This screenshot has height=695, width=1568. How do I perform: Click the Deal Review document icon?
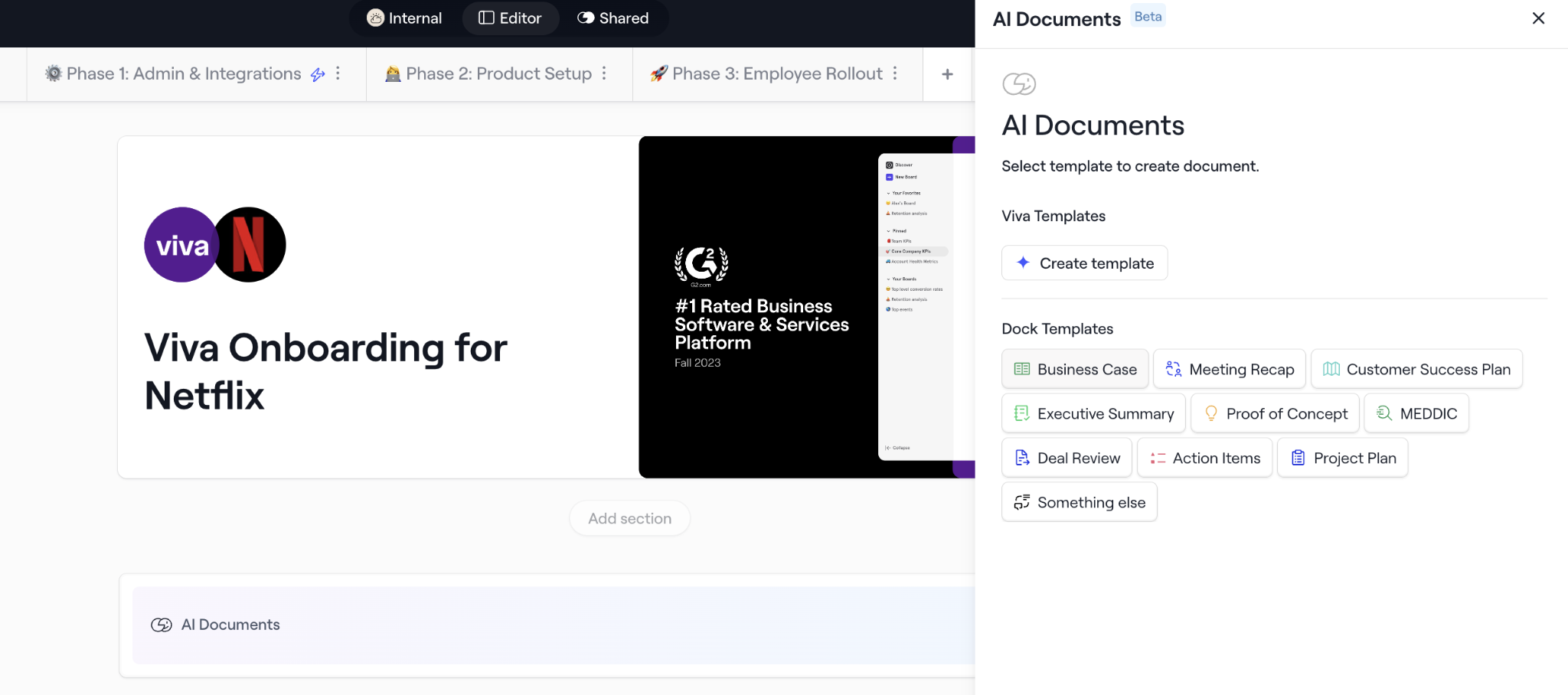[1022, 458]
